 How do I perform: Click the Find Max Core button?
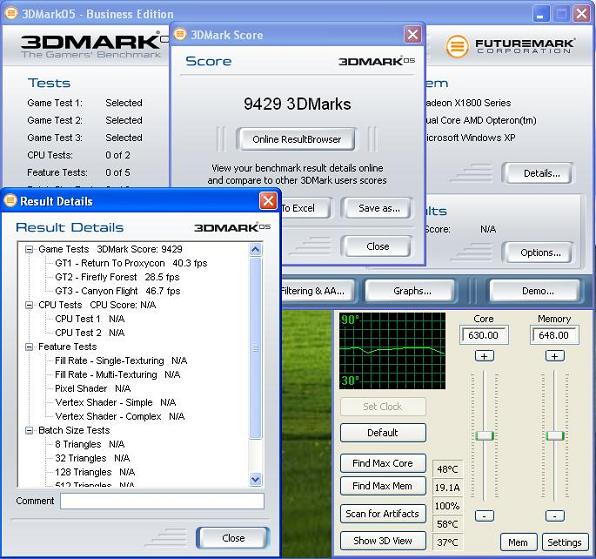[382, 463]
